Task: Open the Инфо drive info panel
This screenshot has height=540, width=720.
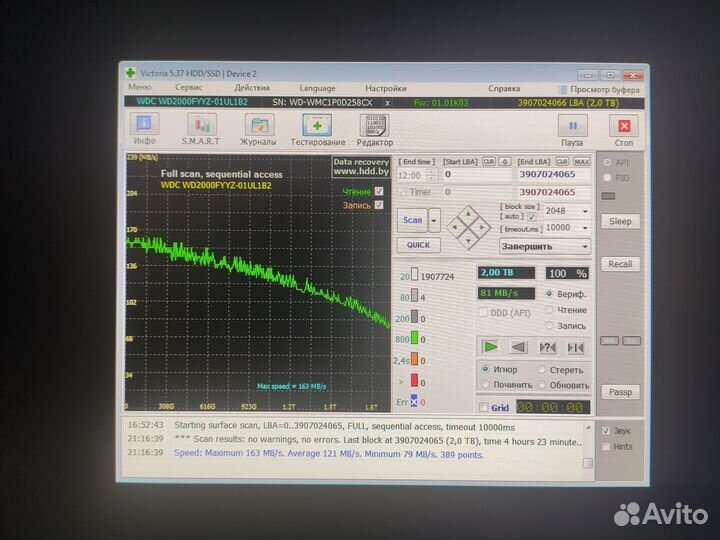Action: tap(145, 129)
